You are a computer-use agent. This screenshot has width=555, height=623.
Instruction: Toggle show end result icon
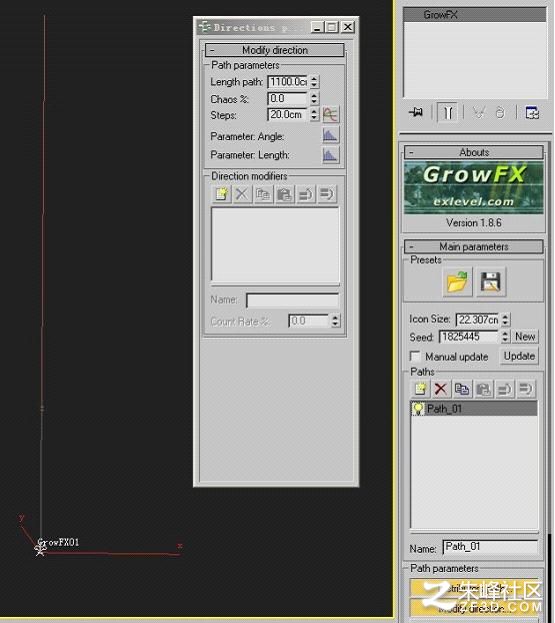click(448, 112)
